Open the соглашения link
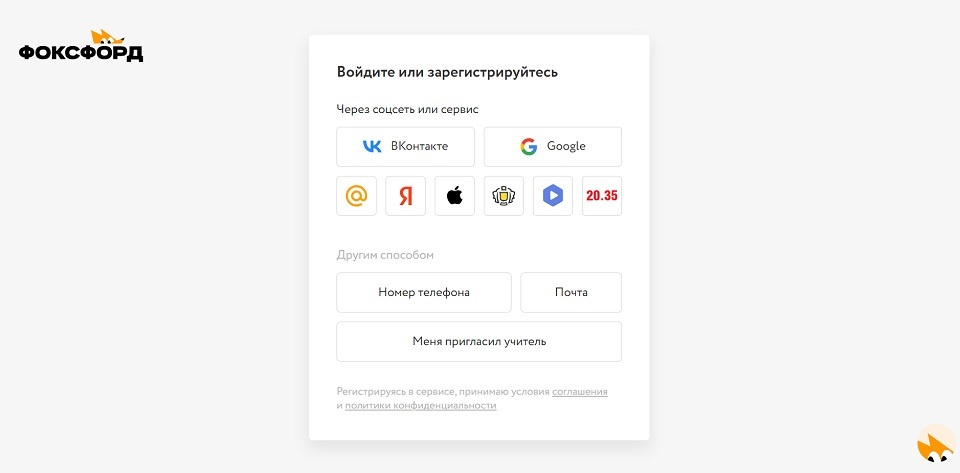This screenshot has width=960, height=473. (x=580, y=392)
